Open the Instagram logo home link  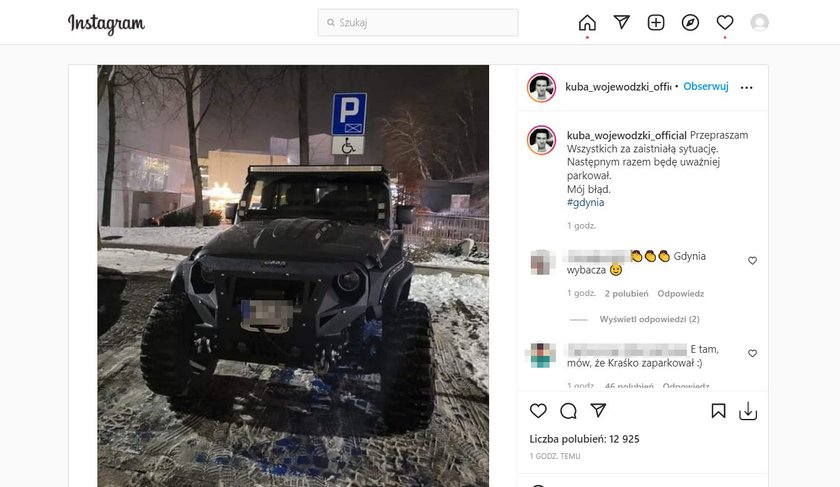pos(106,24)
